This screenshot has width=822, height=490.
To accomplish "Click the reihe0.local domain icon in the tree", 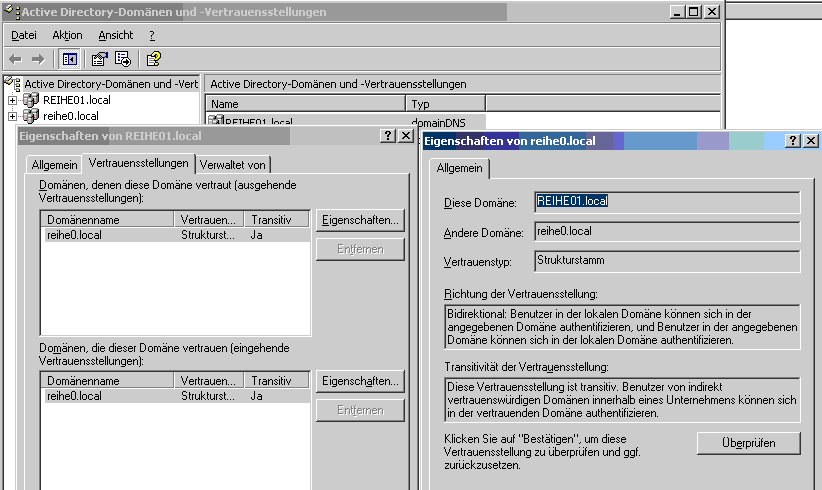I will tap(31, 116).
